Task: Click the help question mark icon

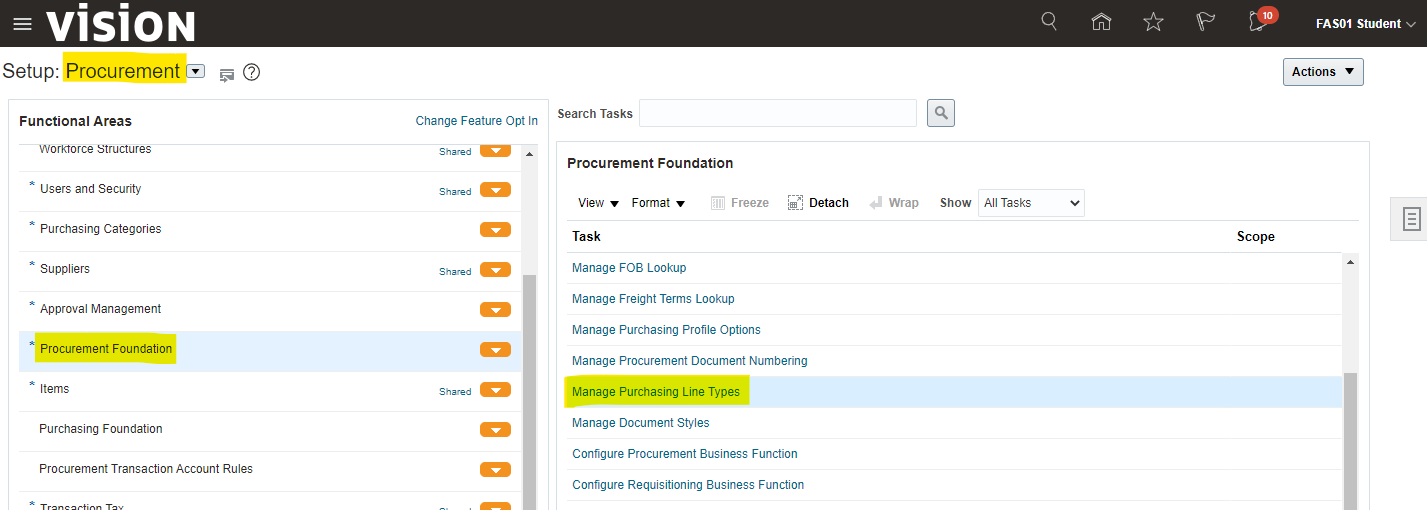Action: tap(252, 72)
